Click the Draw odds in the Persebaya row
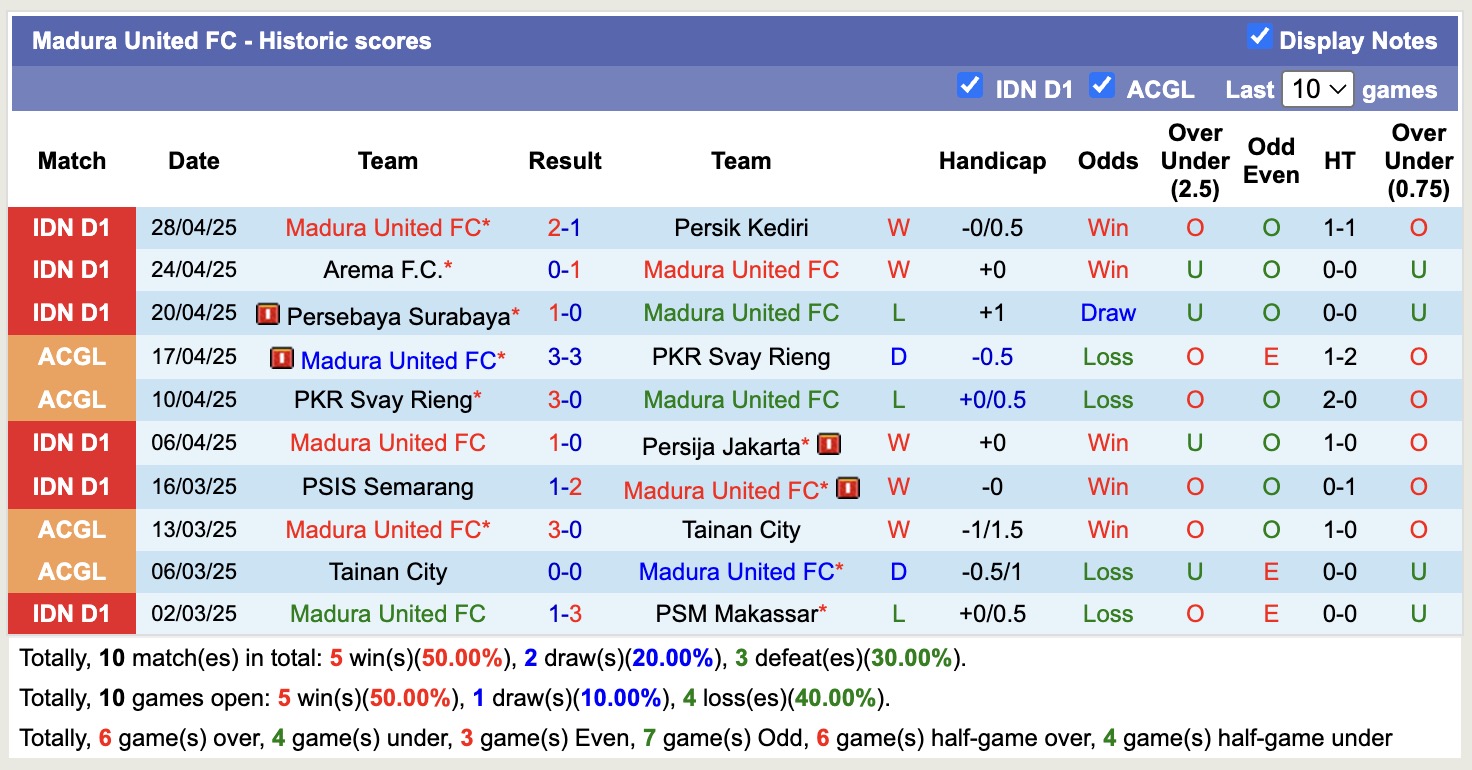The image size is (1472, 770). [1108, 313]
